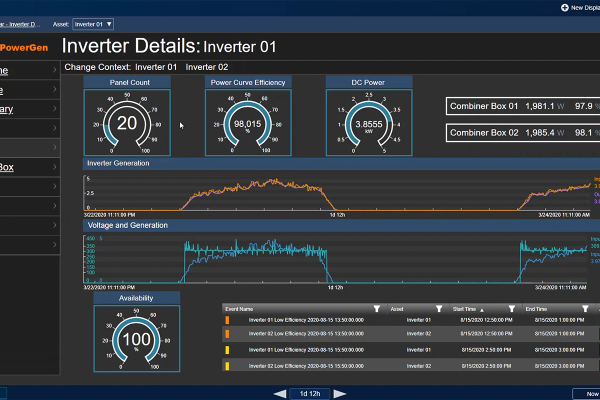Viewport: 600px width, 400px height.
Task: Click the Now button
Action: [x=585, y=393]
